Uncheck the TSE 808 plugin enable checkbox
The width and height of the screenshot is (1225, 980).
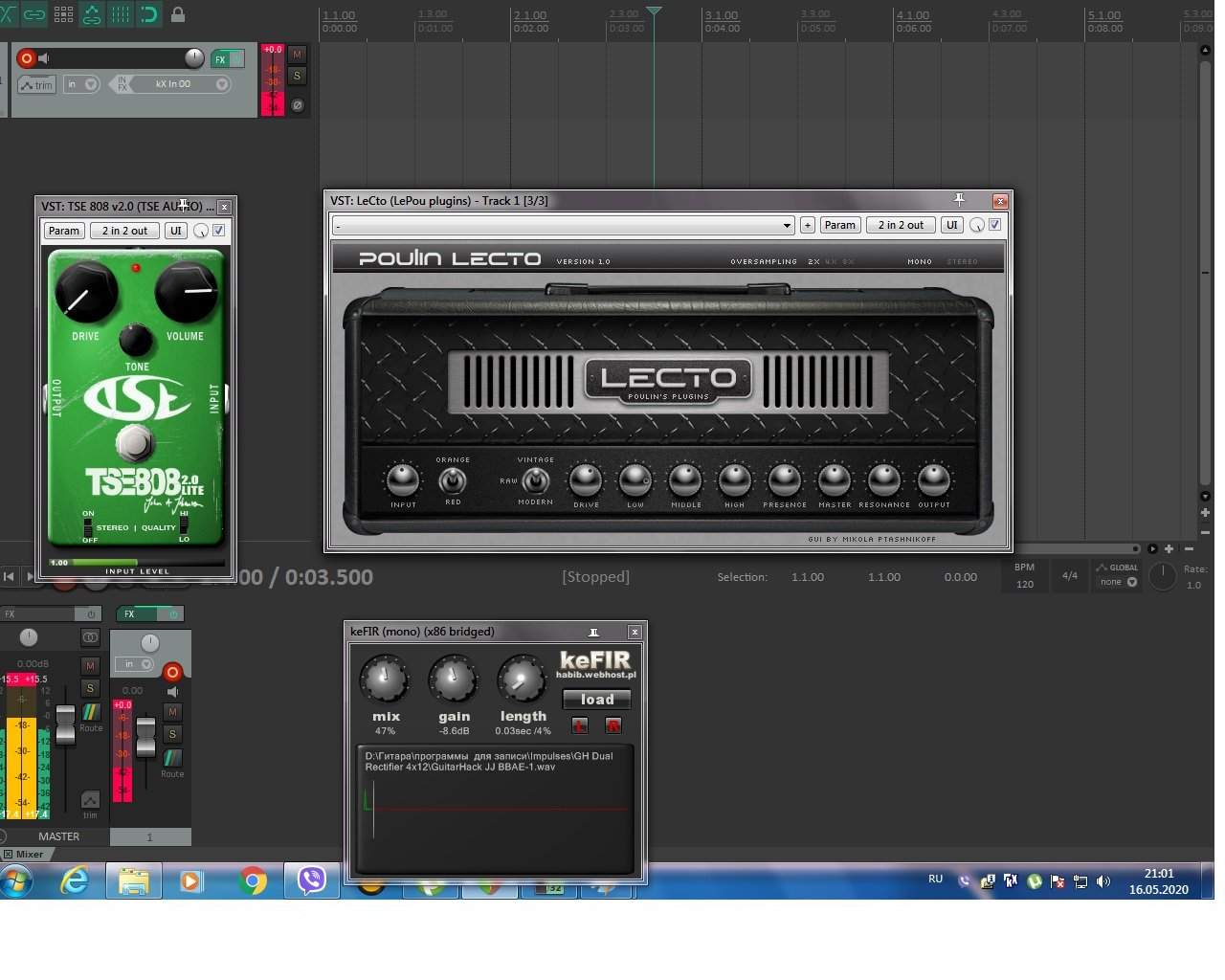click(x=219, y=231)
